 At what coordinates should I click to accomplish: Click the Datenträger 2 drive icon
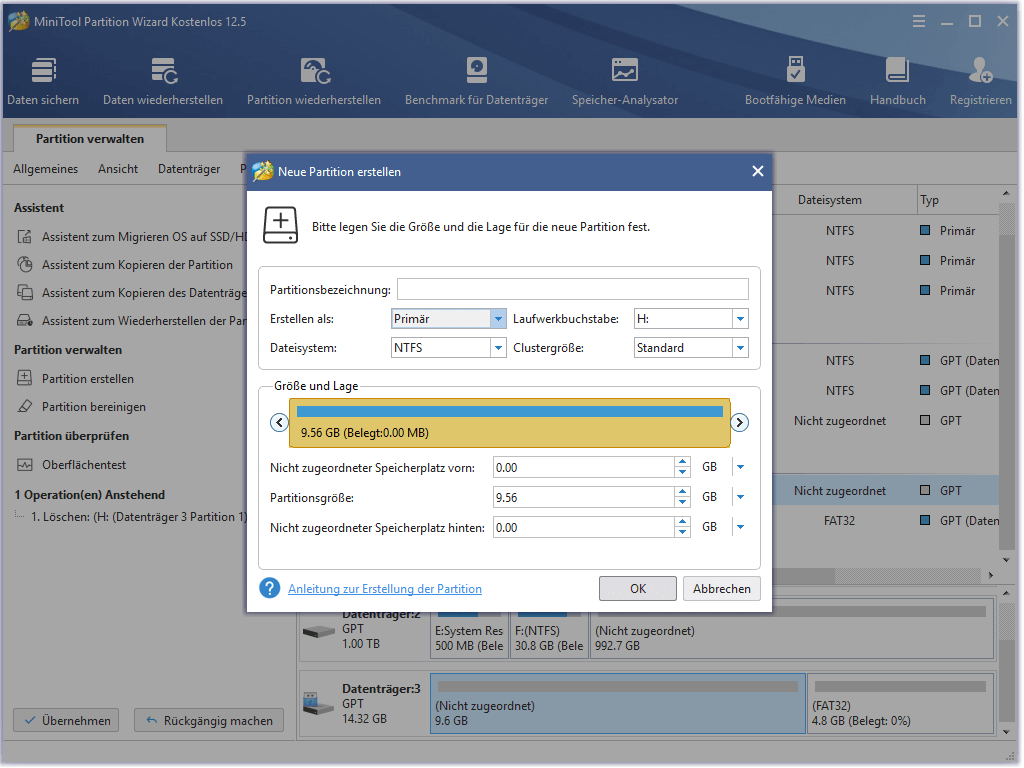(319, 632)
